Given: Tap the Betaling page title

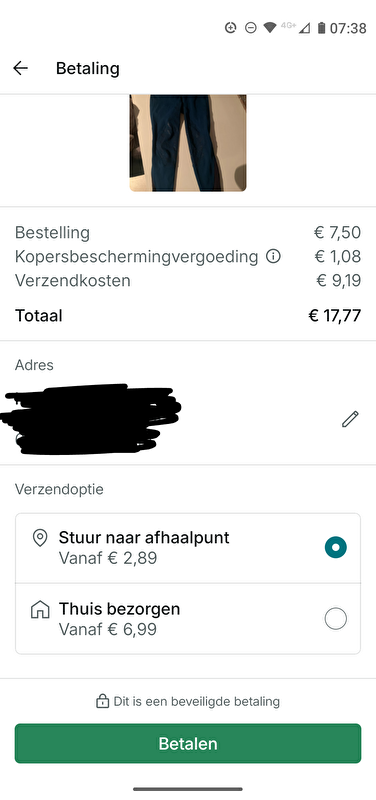Looking at the screenshot, I should pos(88,68).
